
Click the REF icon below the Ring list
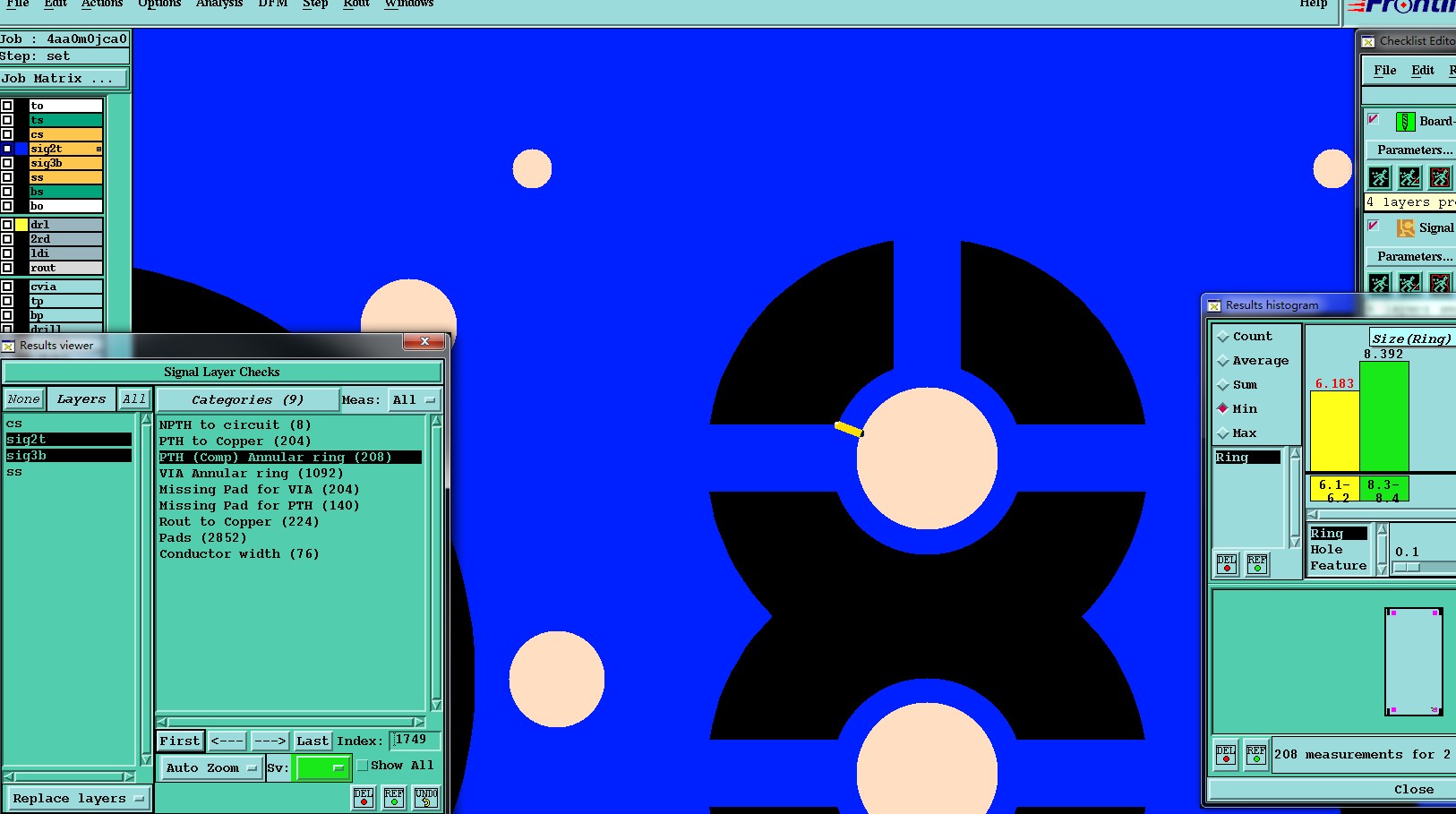[x=1257, y=563]
